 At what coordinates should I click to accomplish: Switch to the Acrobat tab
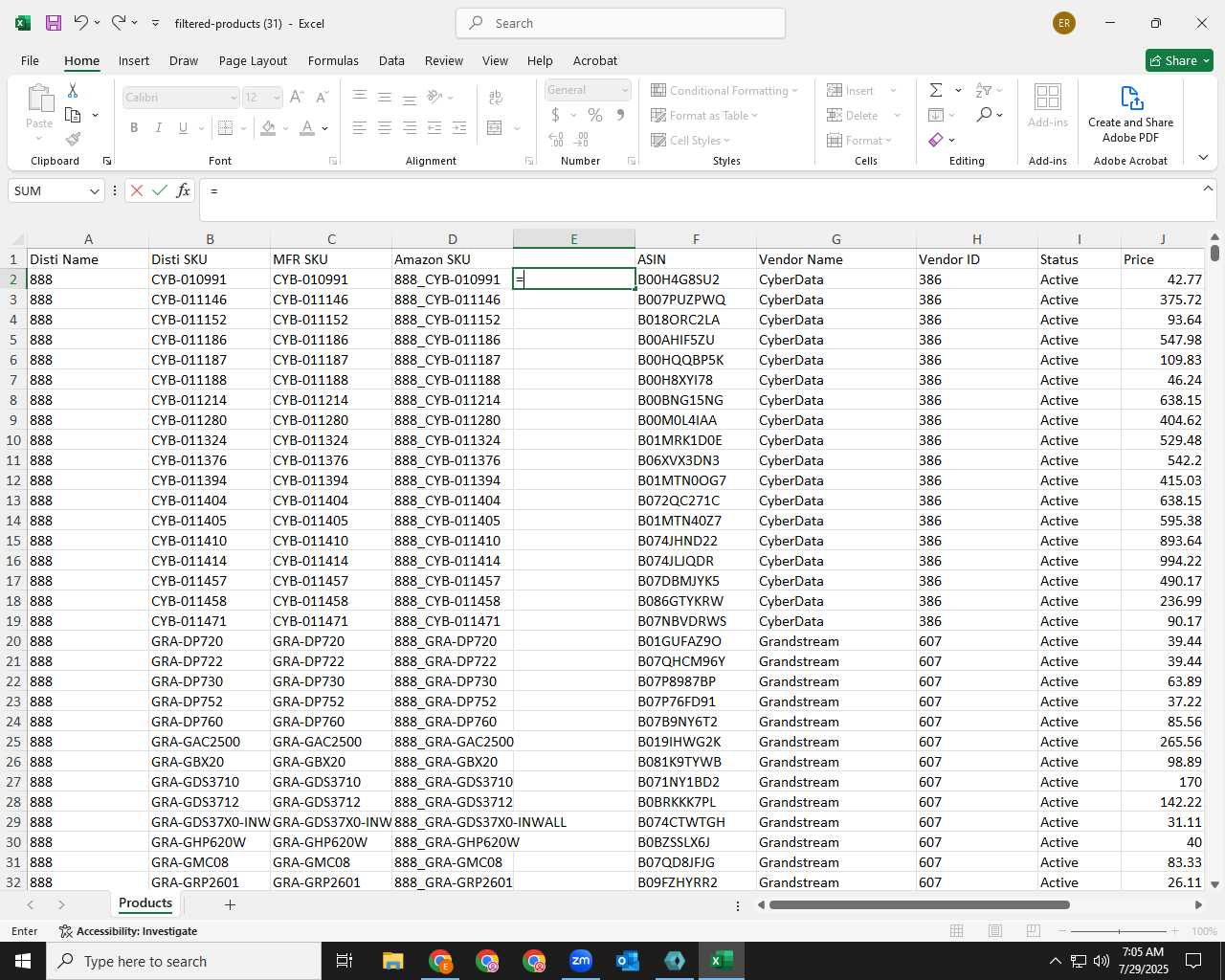click(x=595, y=60)
